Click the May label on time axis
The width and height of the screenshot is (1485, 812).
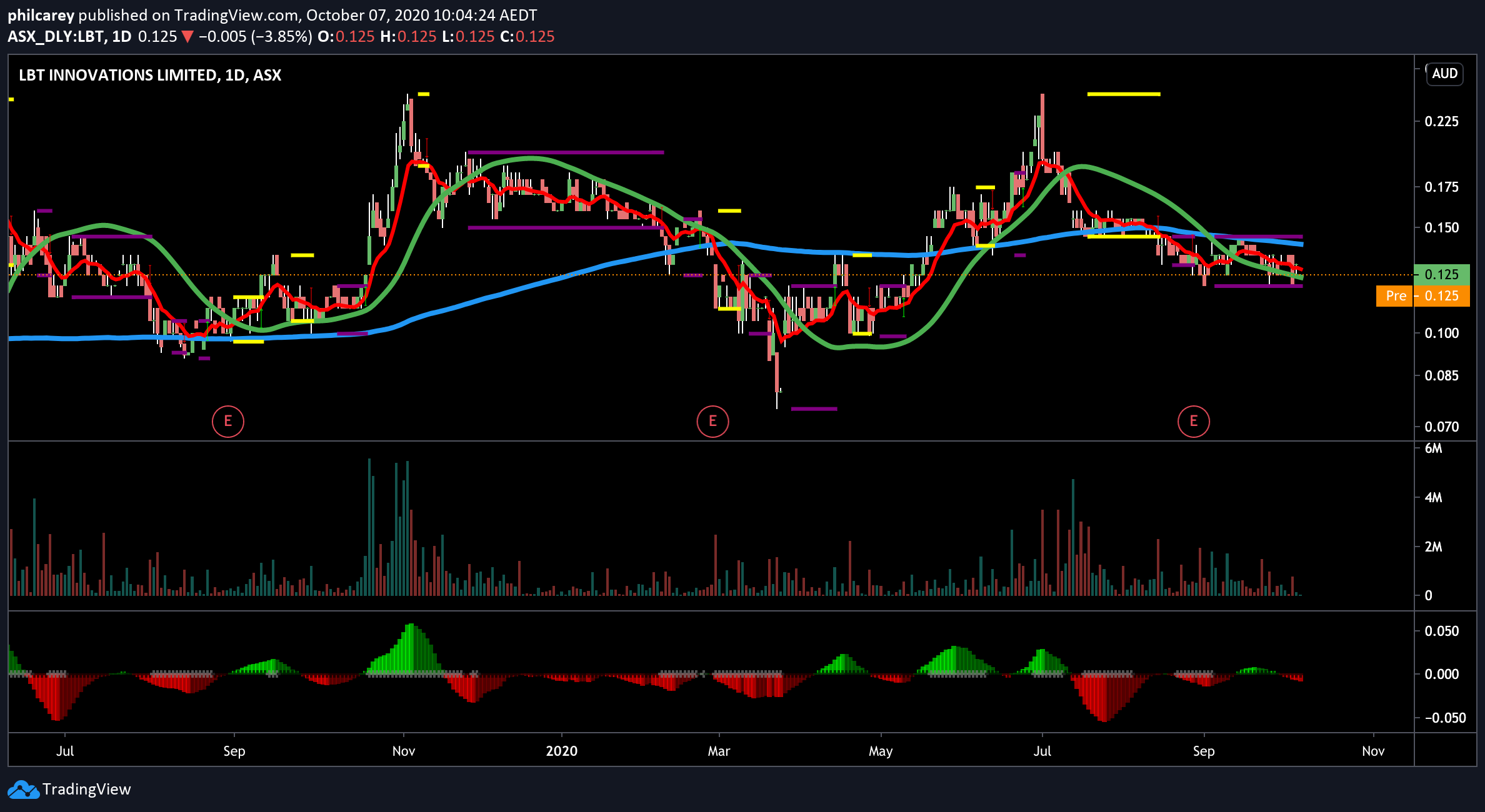click(x=881, y=751)
